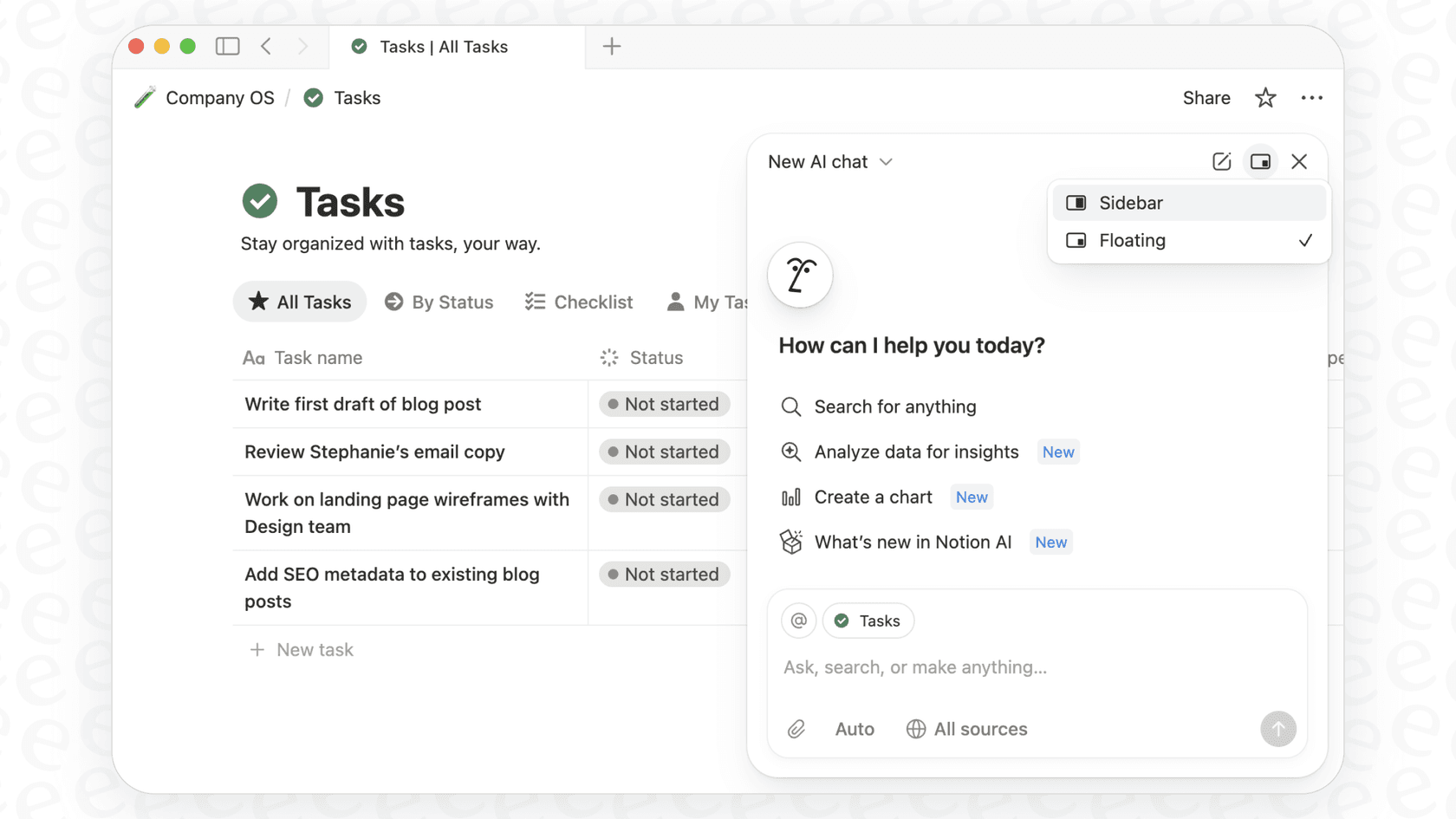
Task: Open the New AI chat dropdown
Action: pyautogui.click(x=829, y=161)
